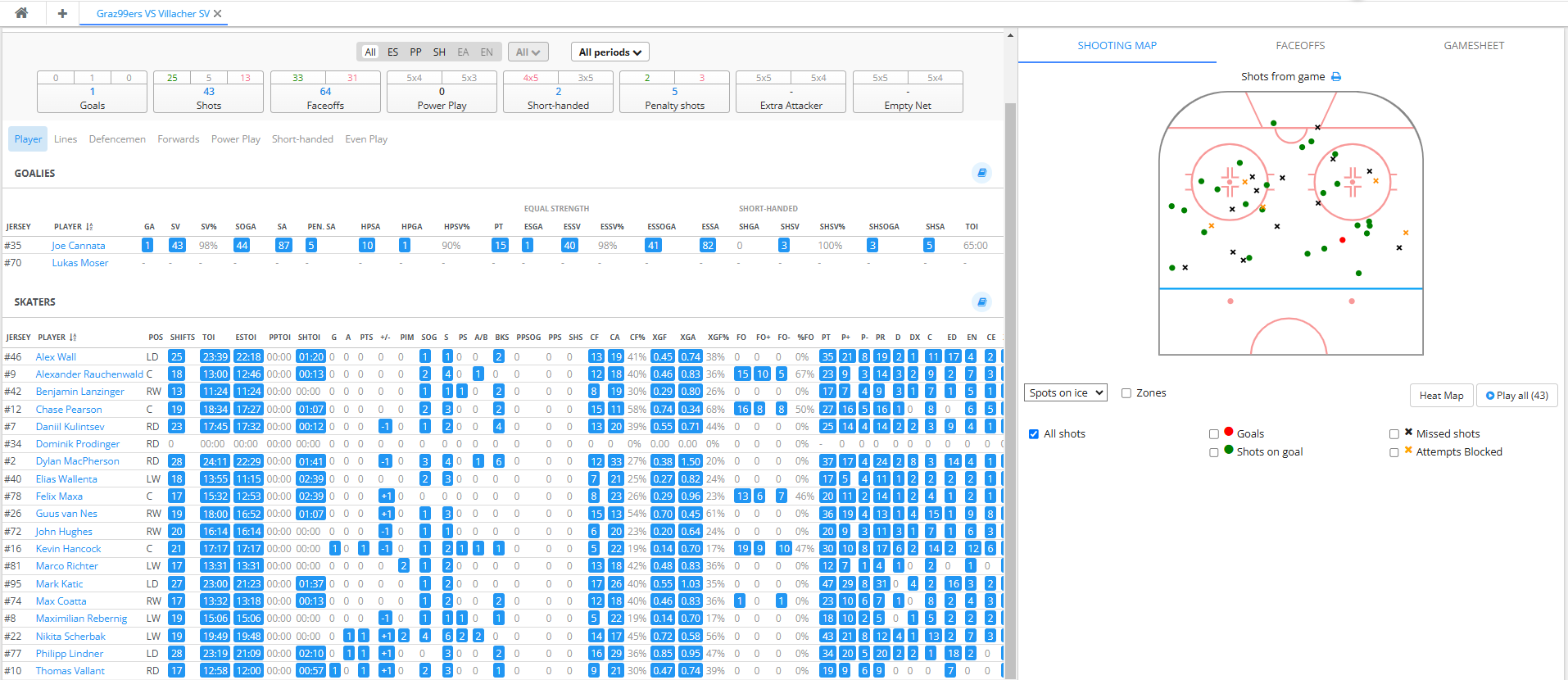Viewport: 1568px width, 680px height.
Task: Open player link Joe Cannata
Action: [79, 246]
